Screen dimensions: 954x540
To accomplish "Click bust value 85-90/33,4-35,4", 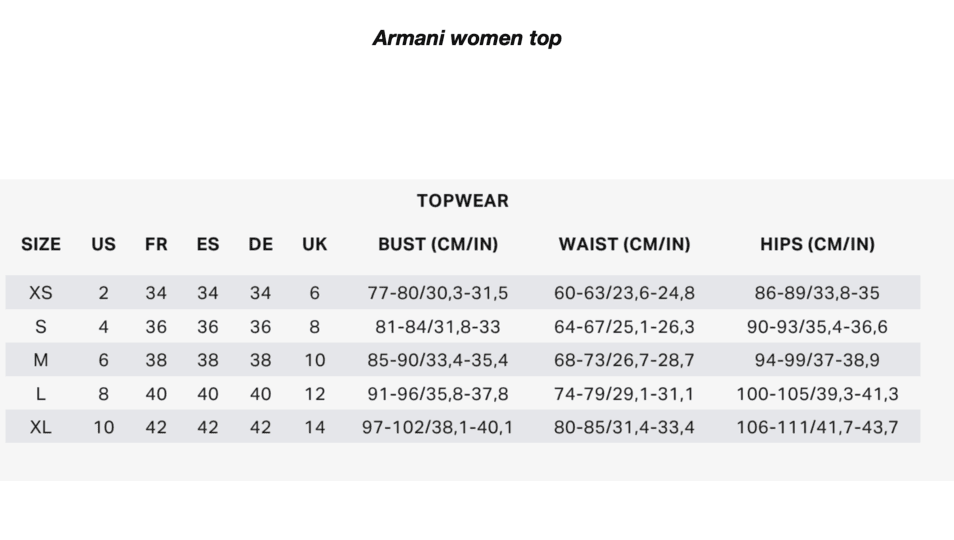I will tap(437, 361).
